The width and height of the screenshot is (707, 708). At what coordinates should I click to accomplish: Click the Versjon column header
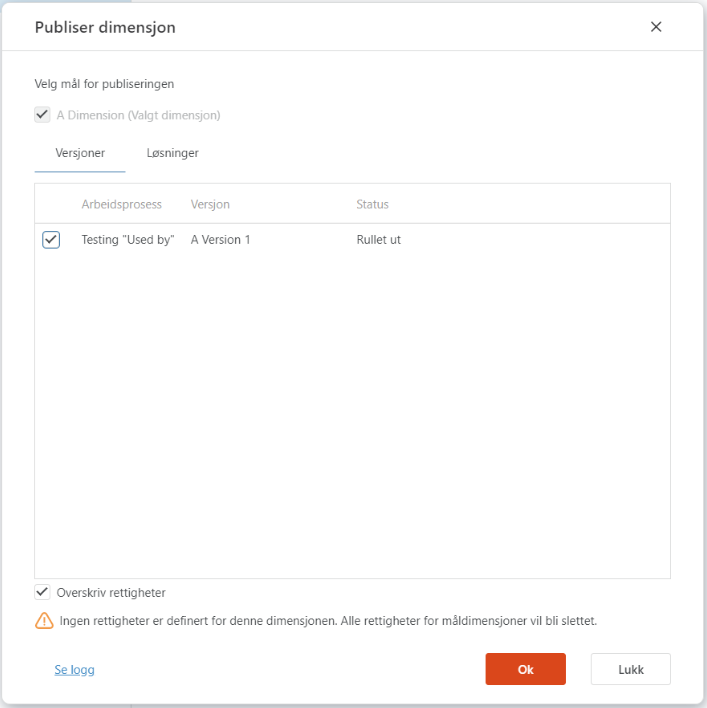click(210, 204)
